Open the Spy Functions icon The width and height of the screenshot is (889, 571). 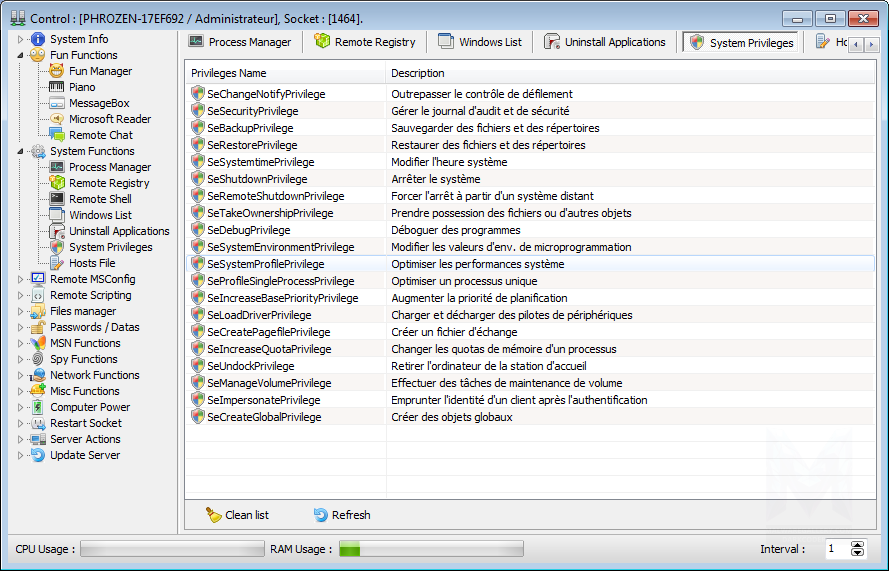38,359
